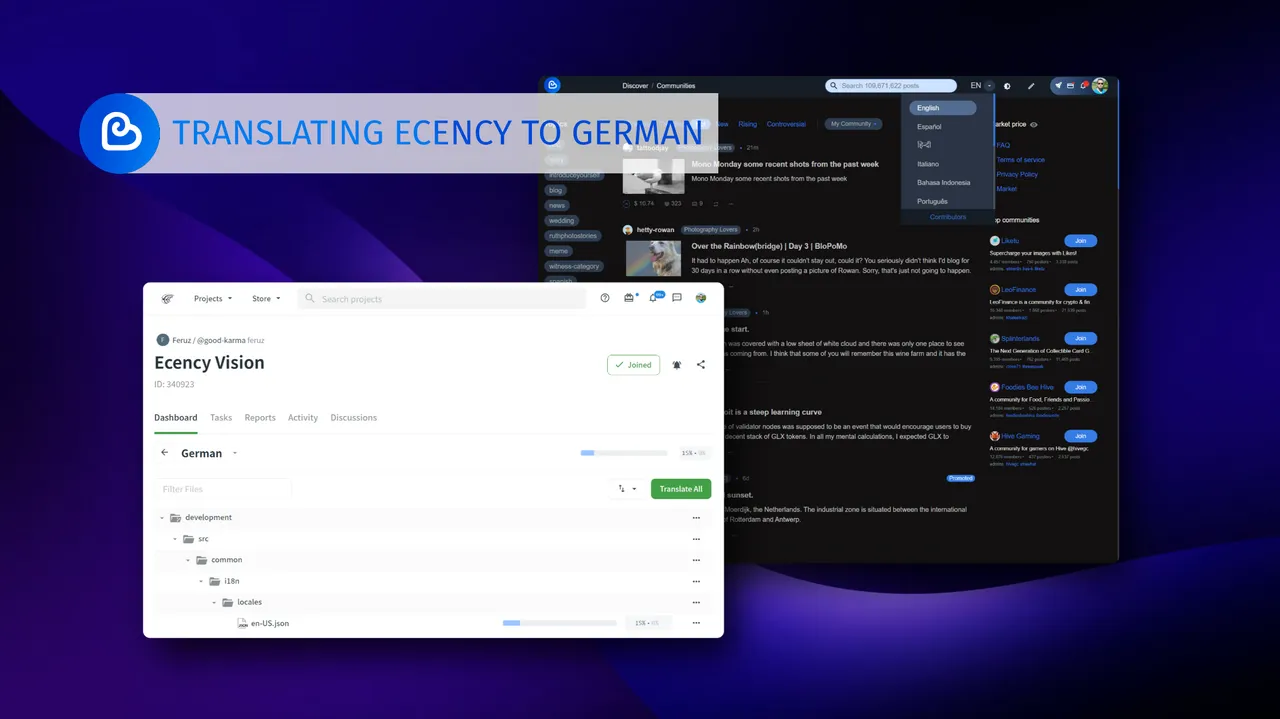Image resolution: width=1280 pixels, height=719 pixels.
Task: Select Español in the language menu
Action: coord(929,127)
